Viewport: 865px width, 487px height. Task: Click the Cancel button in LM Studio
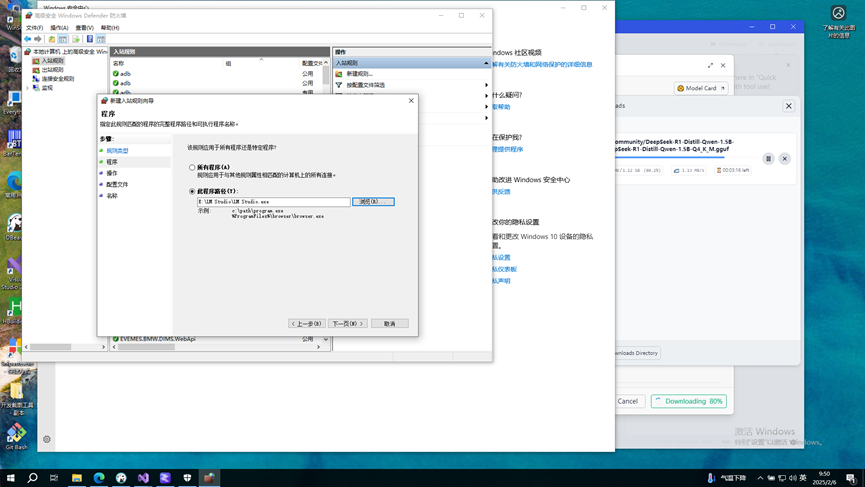[x=628, y=402]
